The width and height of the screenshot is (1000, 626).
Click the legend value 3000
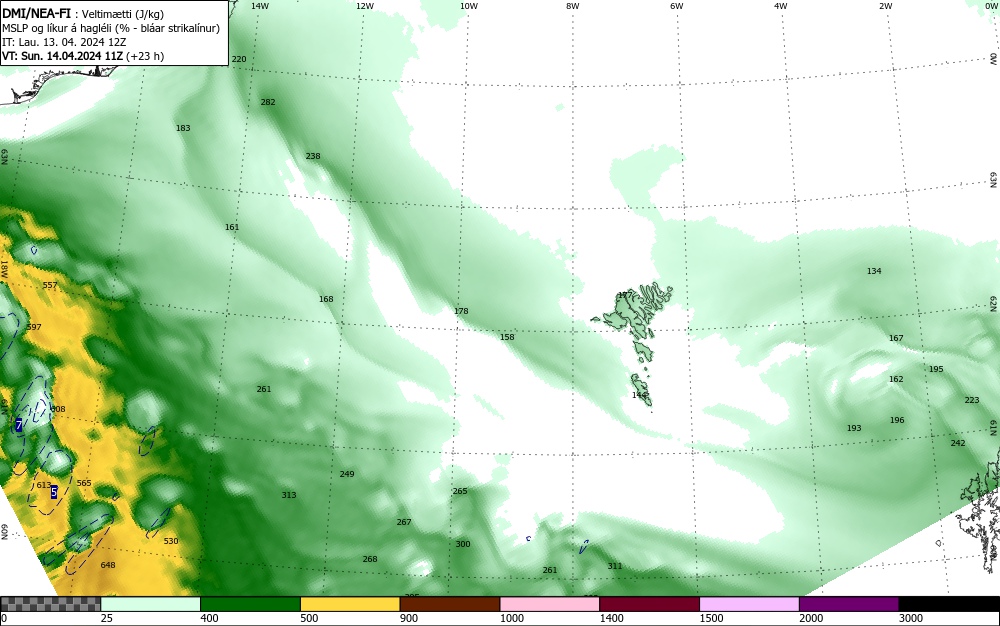click(x=911, y=618)
